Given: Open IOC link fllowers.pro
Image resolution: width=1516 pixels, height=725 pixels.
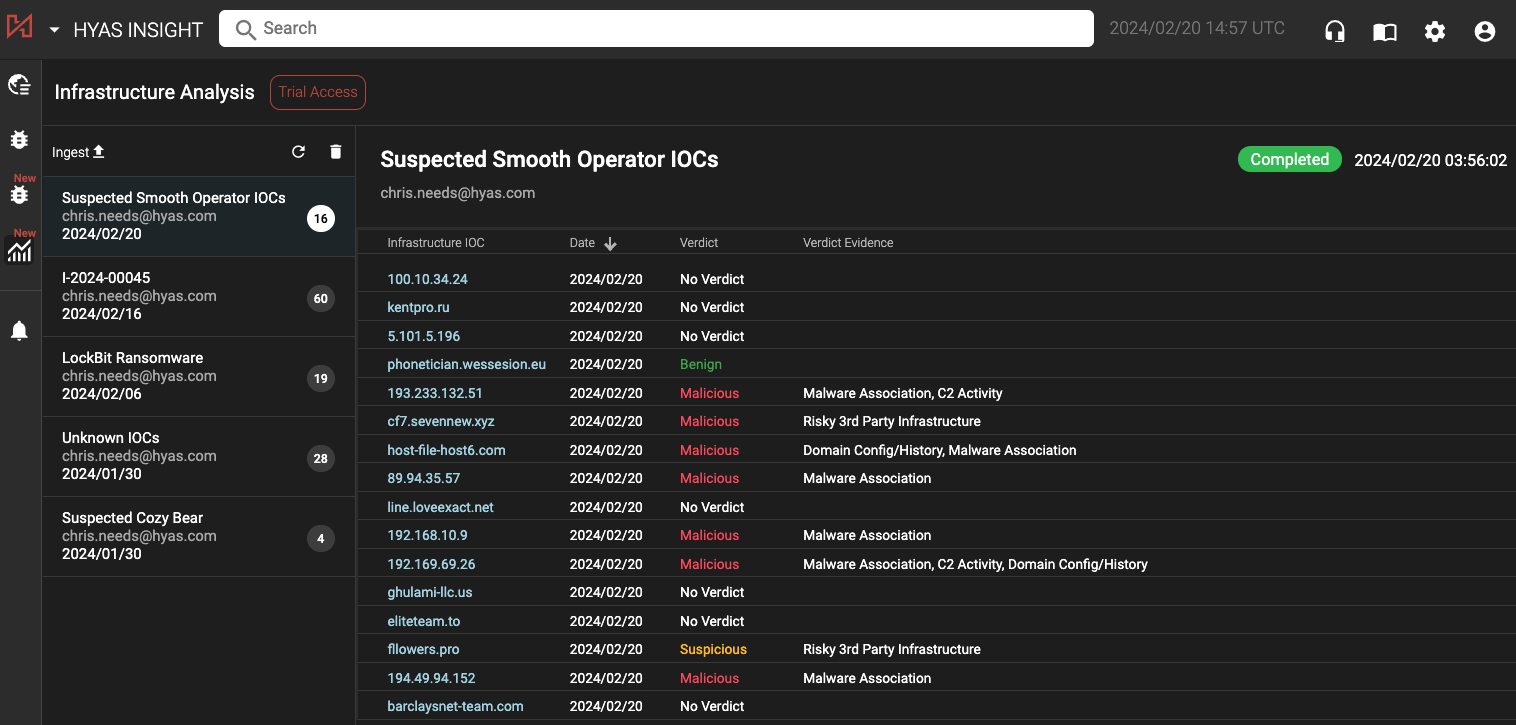Looking at the screenshot, I should 423,649.
